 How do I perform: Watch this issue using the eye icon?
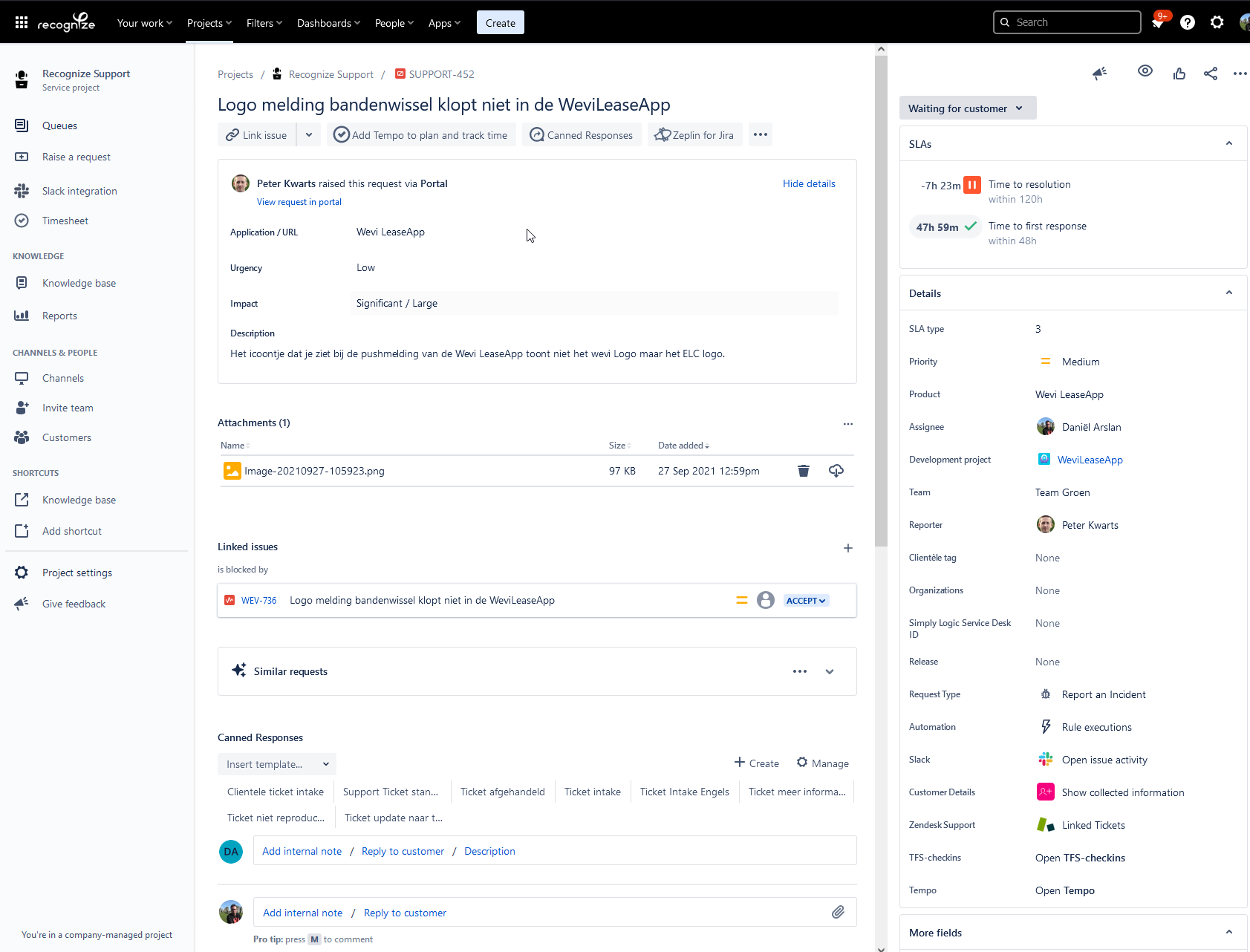(1145, 73)
